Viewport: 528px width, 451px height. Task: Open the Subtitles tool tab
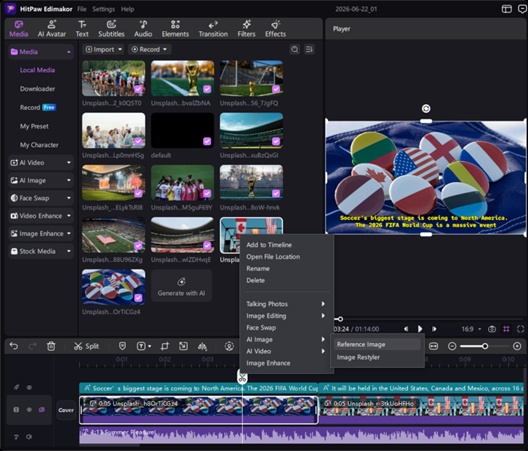(x=111, y=29)
